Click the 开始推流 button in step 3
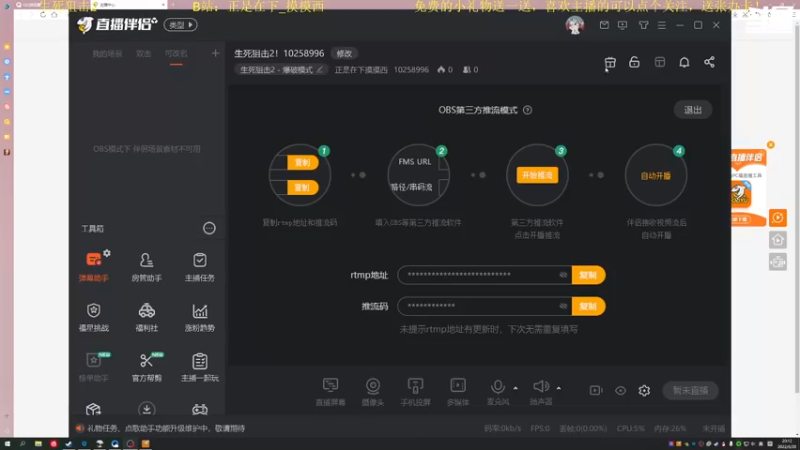Viewport: 800px width, 450px height. point(537,175)
